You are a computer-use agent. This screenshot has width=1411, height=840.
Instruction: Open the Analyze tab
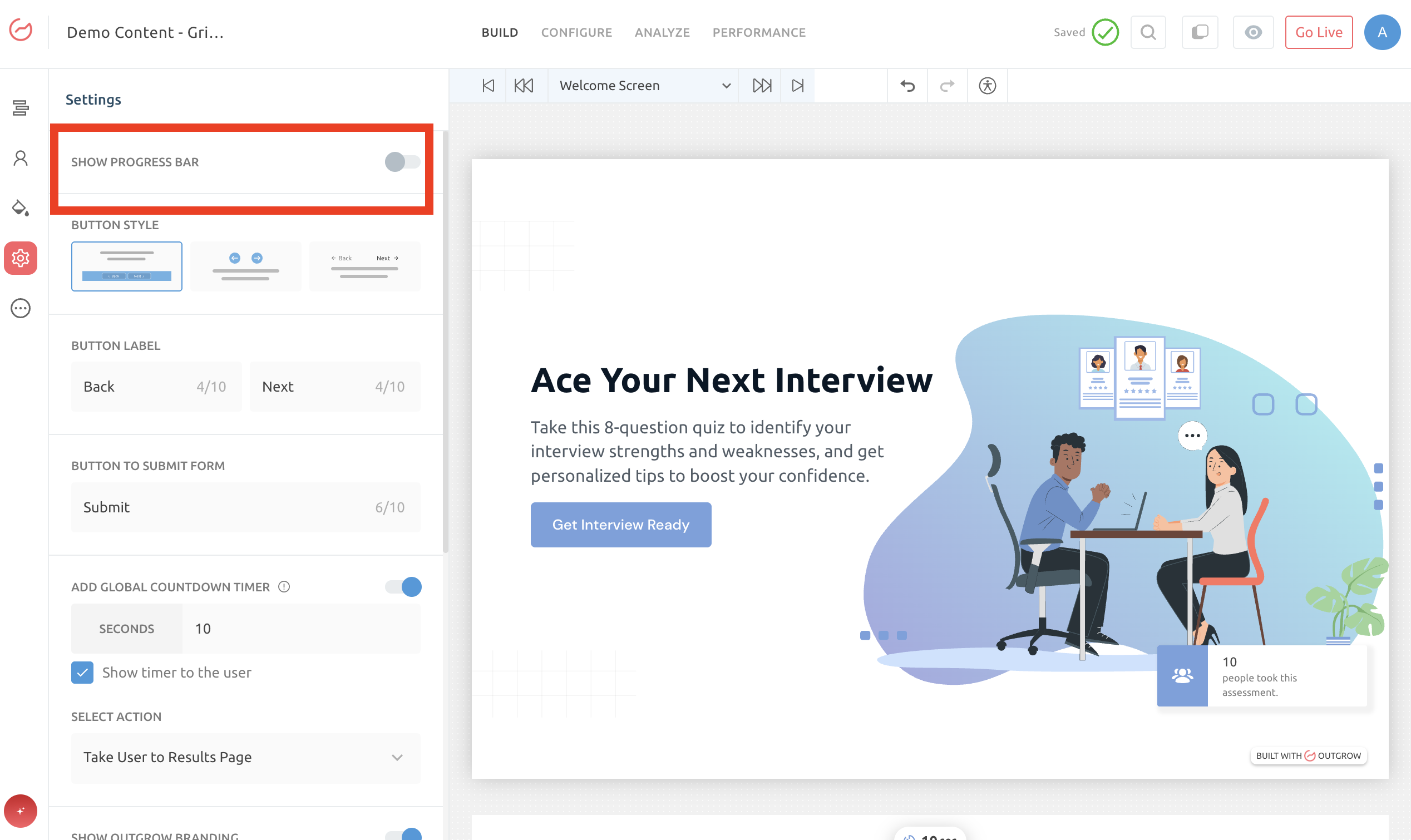[x=662, y=33]
